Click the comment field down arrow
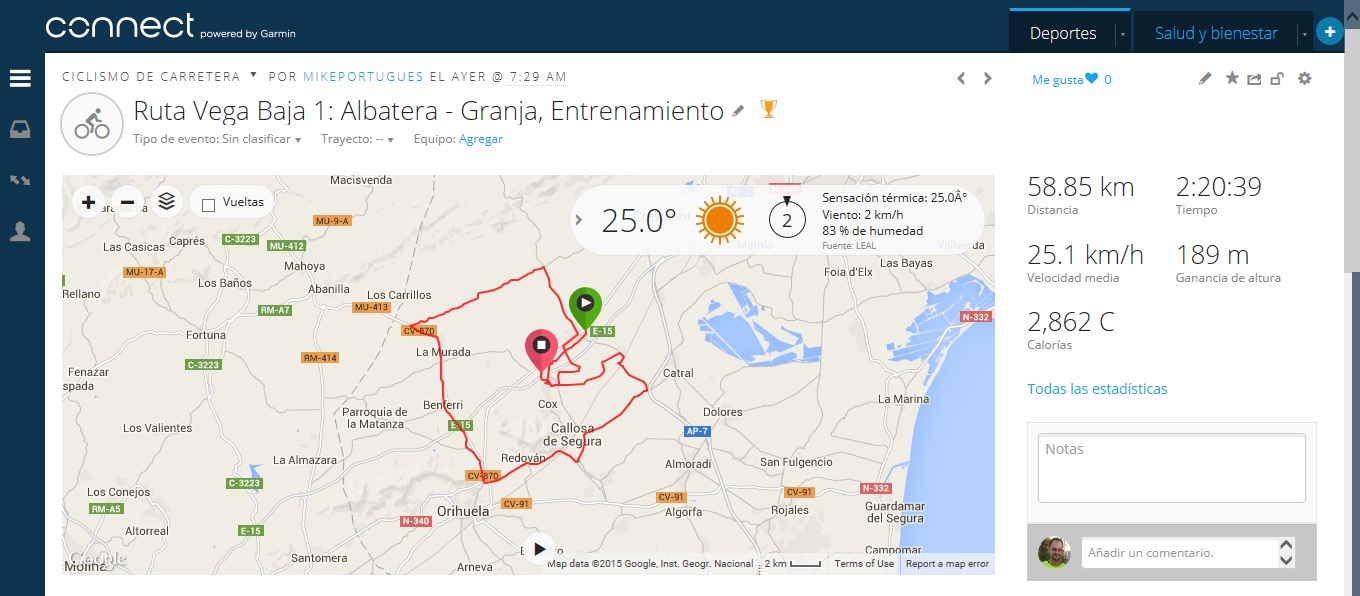Viewport: 1360px width, 596px height. tap(1286, 560)
